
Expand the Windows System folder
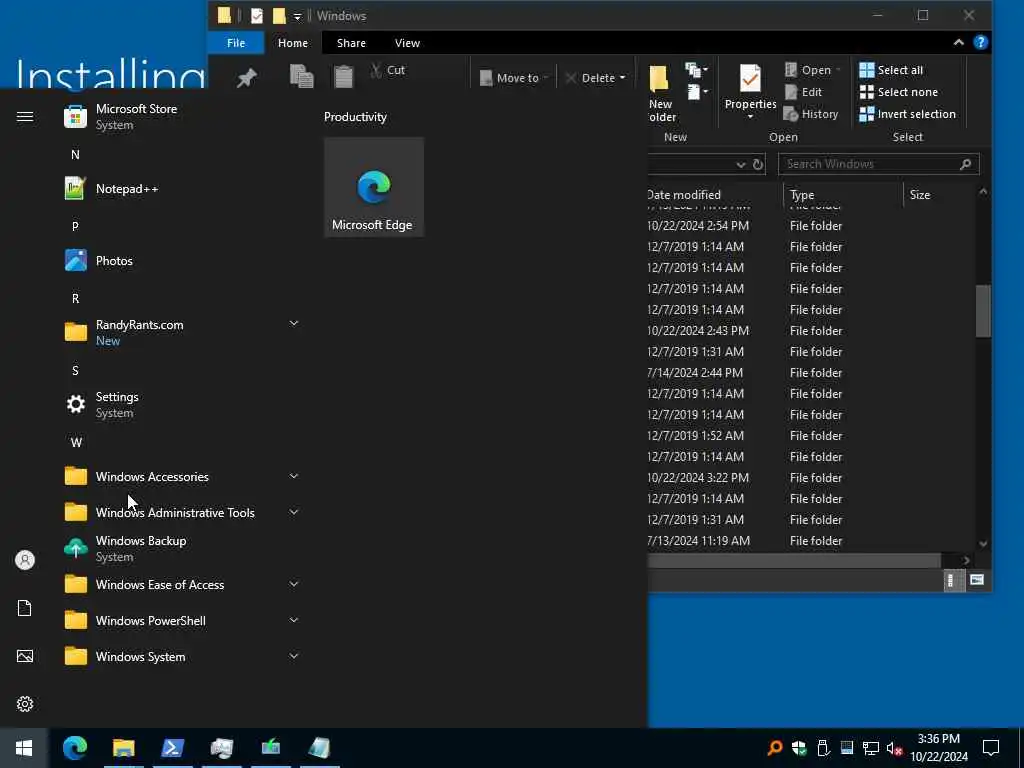tap(183, 656)
